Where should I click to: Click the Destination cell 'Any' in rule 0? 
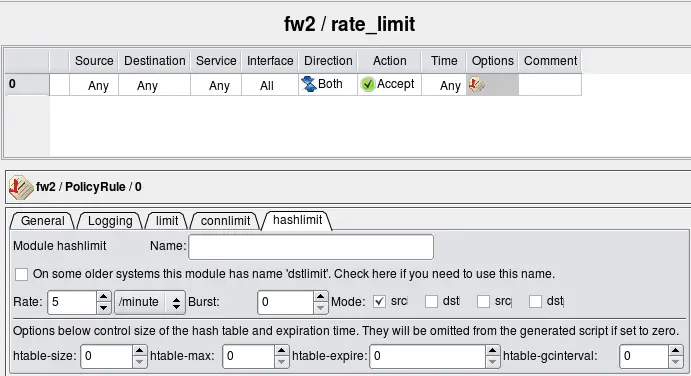(154, 85)
